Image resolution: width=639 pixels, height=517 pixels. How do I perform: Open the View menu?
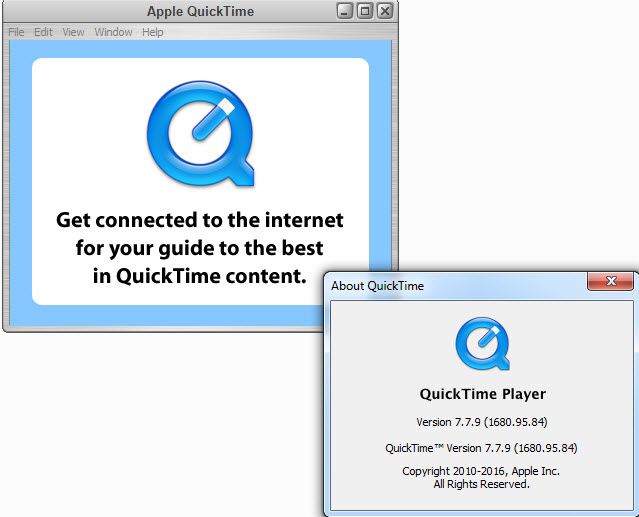[73, 32]
